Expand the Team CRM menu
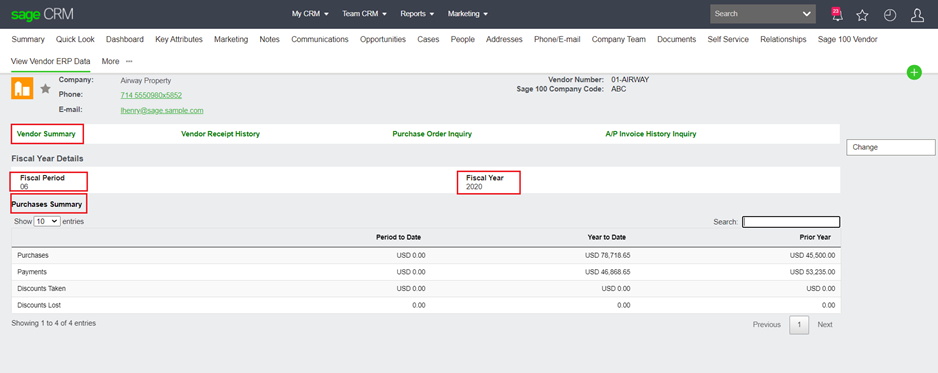This screenshot has width=938, height=373. tap(364, 14)
